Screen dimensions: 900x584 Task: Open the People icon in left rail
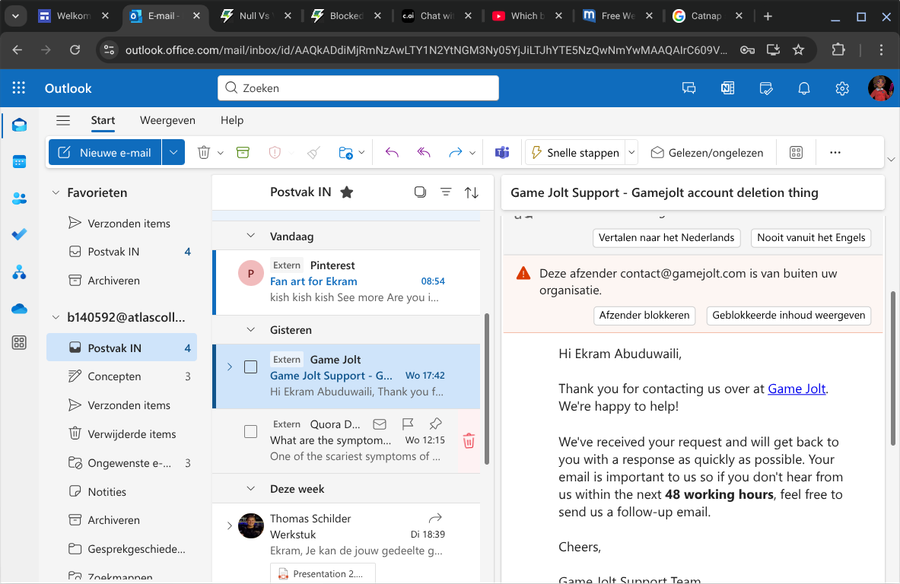(19, 198)
